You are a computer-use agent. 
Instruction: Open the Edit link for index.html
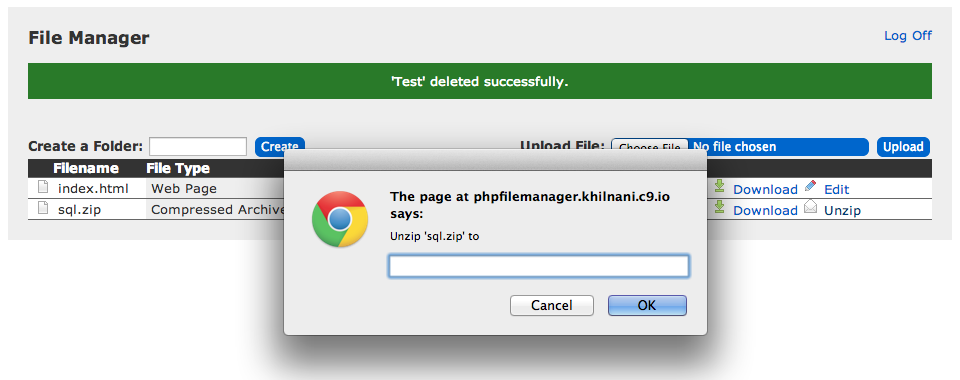[836, 190]
